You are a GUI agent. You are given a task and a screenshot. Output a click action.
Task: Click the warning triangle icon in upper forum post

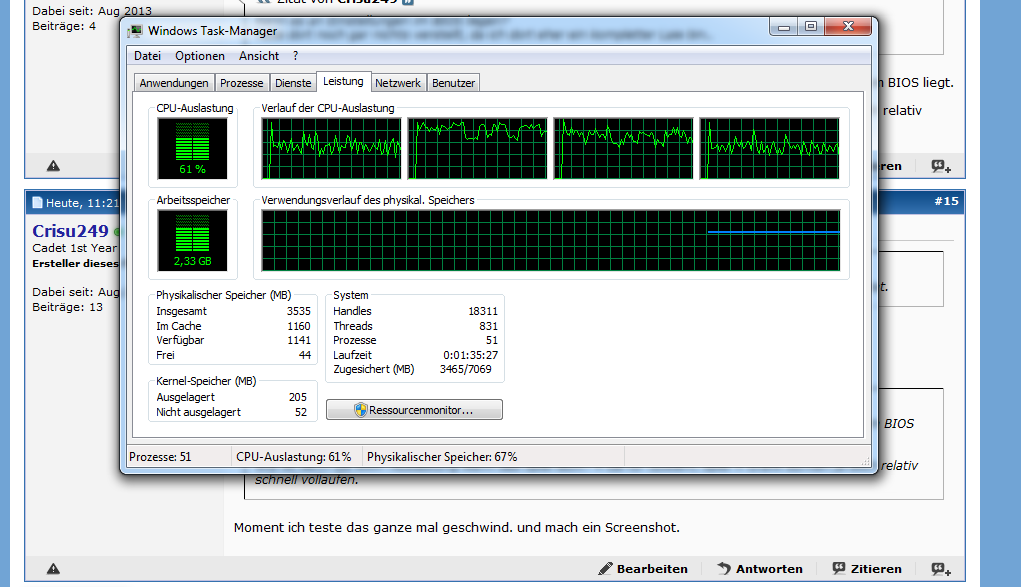pyautogui.click(x=53, y=166)
